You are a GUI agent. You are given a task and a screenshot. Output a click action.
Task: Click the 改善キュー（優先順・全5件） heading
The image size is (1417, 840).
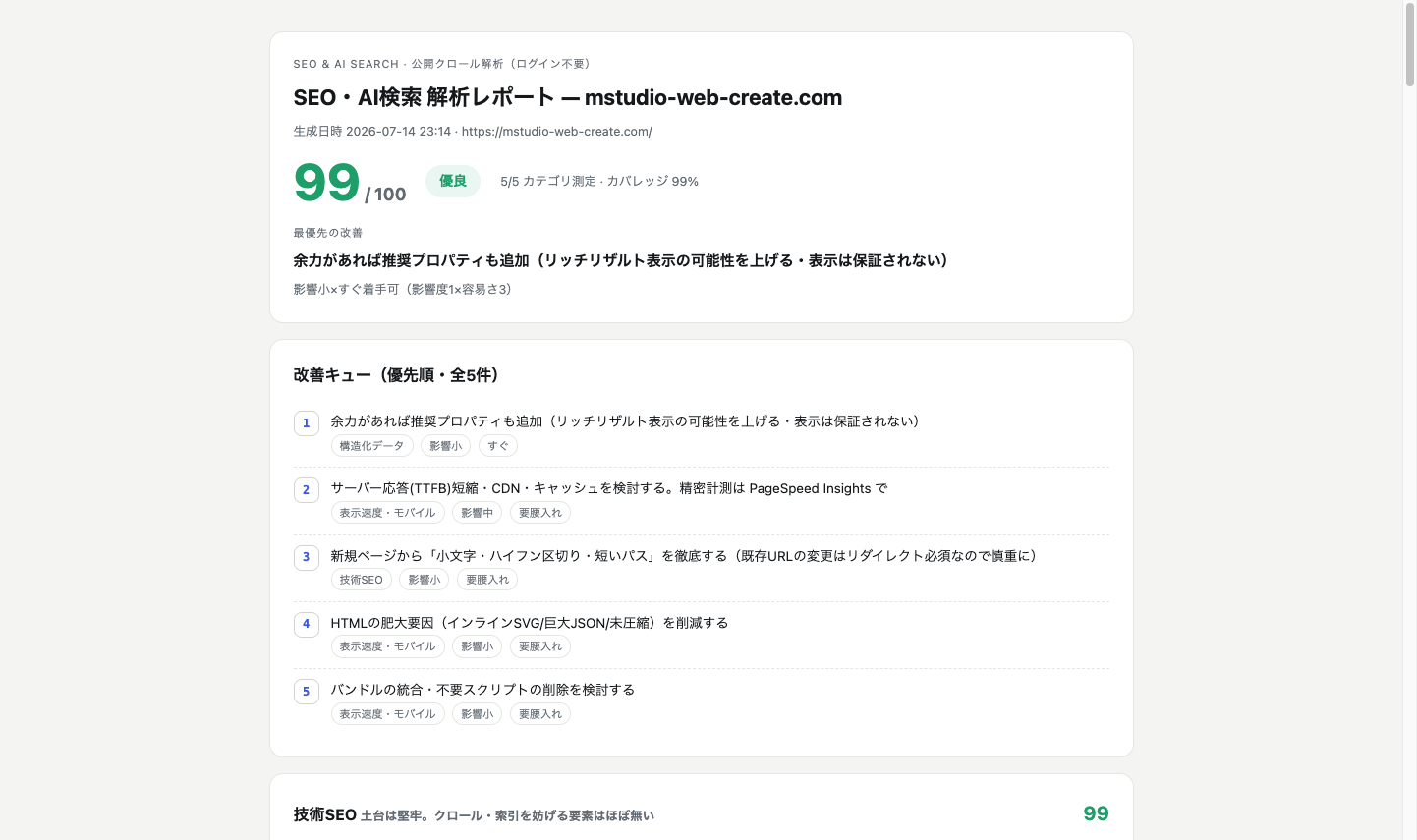click(x=396, y=375)
